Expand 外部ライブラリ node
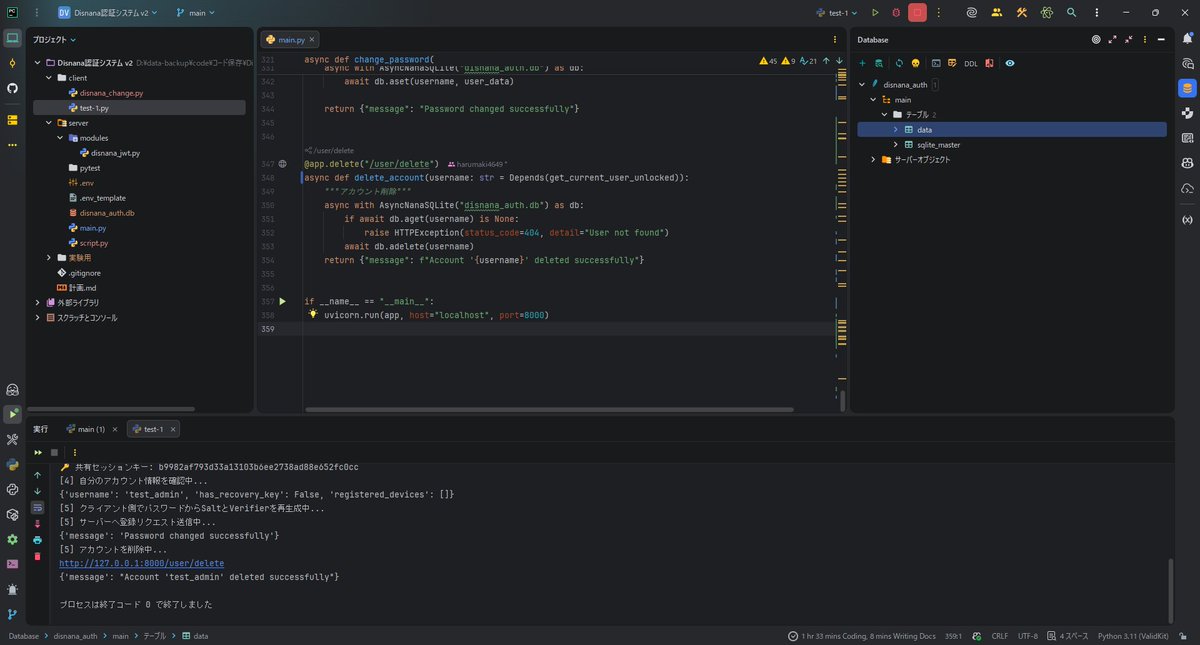This screenshot has width=1200, height=645. click(38, 302)
